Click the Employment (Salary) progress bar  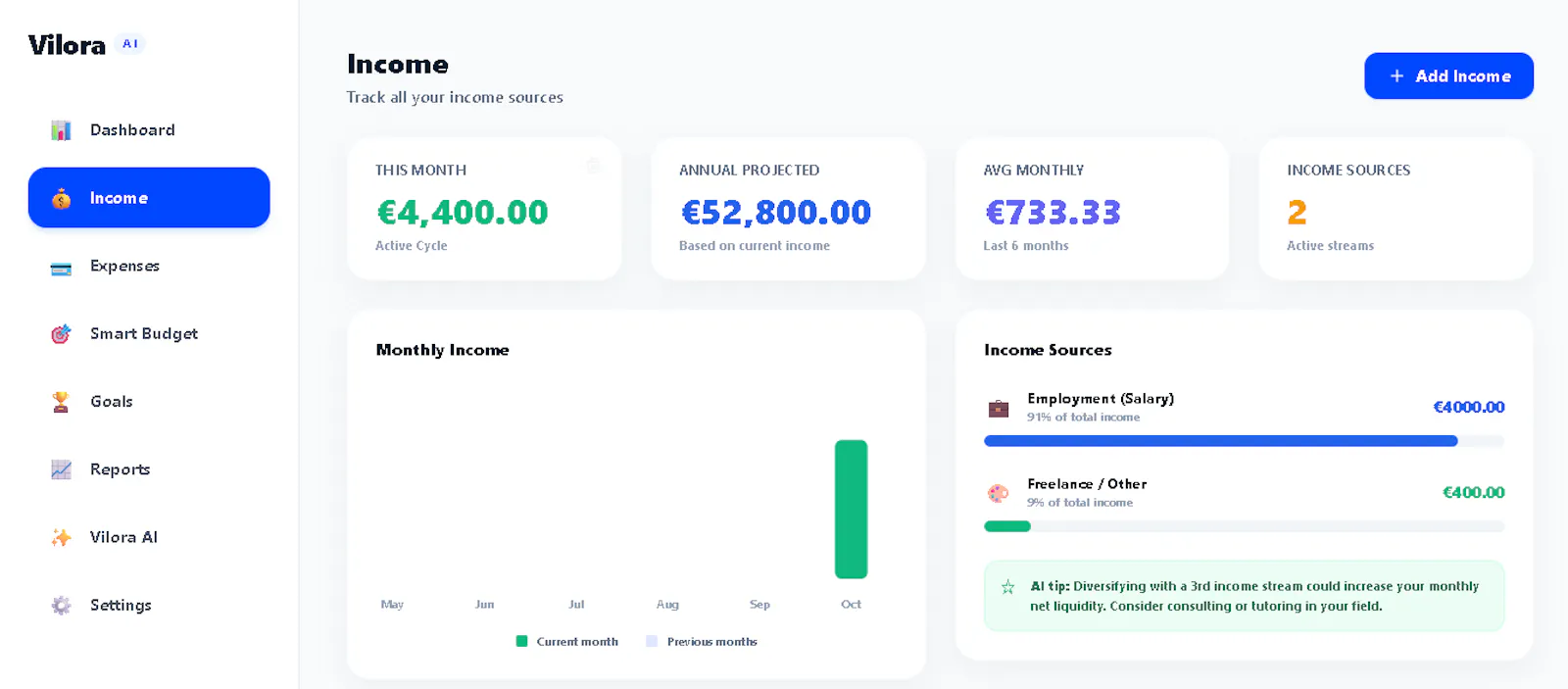pyautogui.click(x=1244, y=441)
